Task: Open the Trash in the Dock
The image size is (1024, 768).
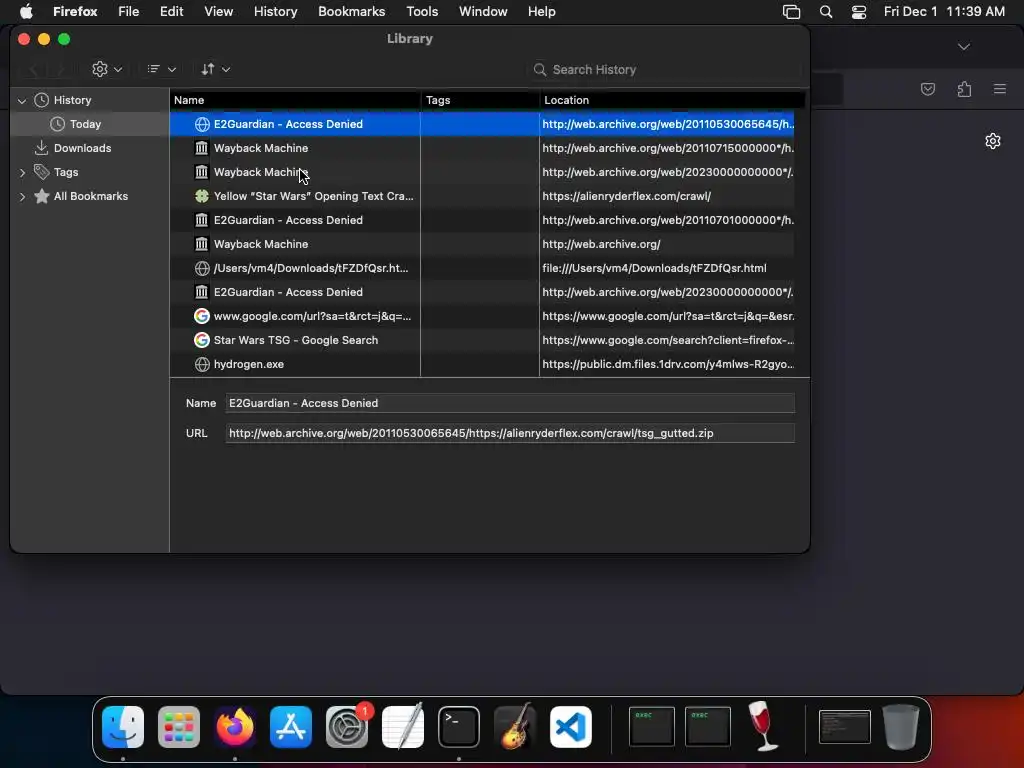Action: click(x=901, y=727)
